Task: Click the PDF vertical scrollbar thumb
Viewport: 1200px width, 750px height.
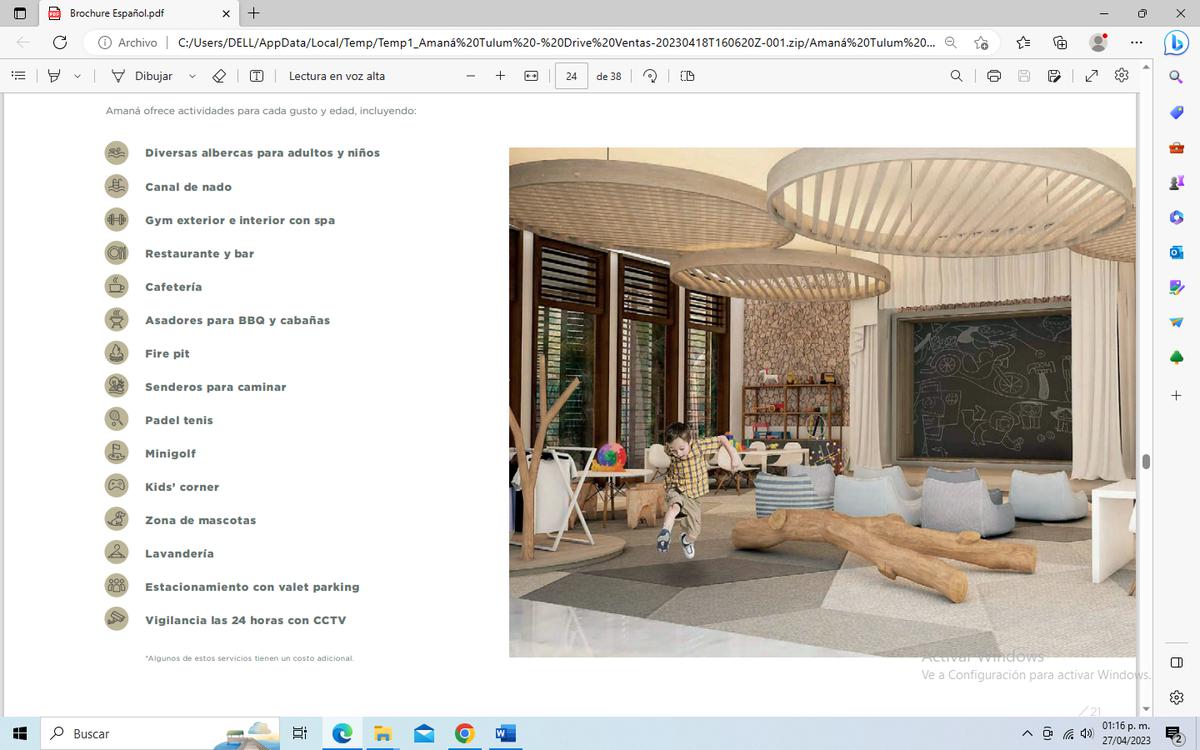Action: 1146,461
